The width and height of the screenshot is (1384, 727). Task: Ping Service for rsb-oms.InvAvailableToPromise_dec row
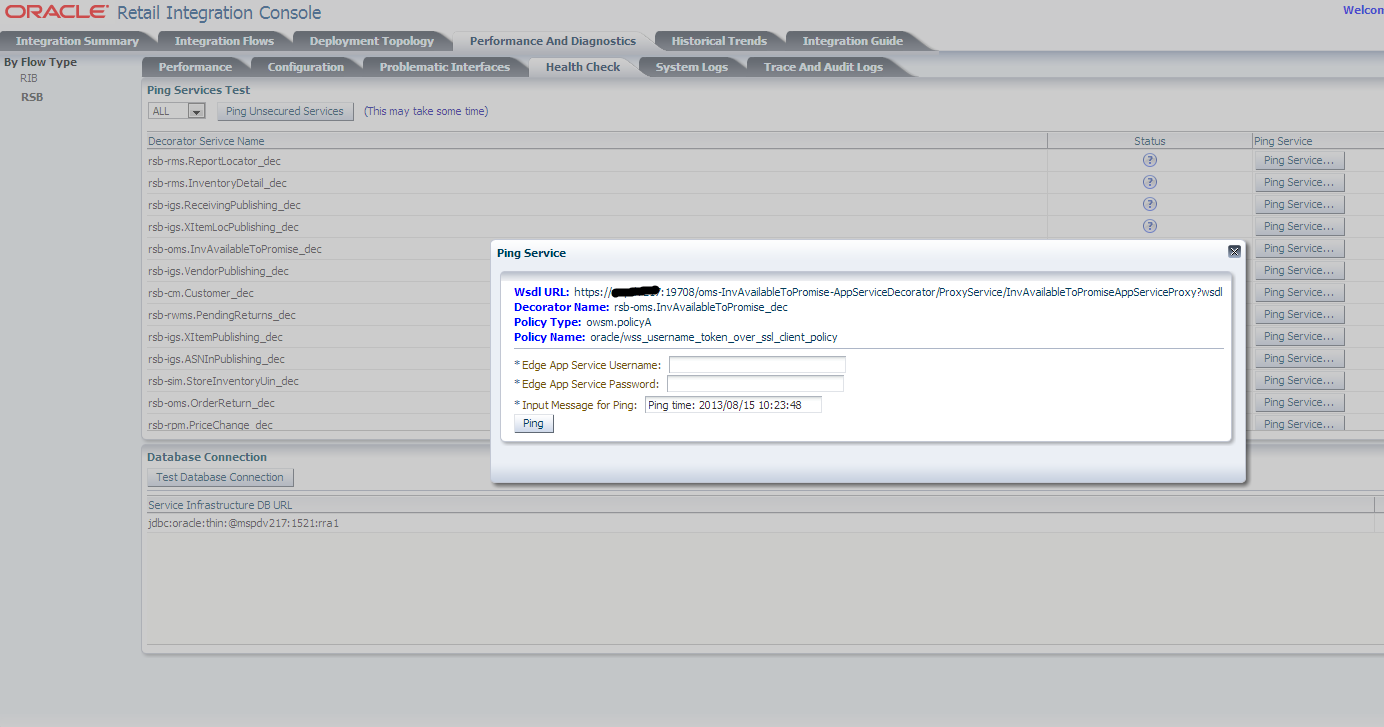pyautogui.click(x=1299, y=248)
